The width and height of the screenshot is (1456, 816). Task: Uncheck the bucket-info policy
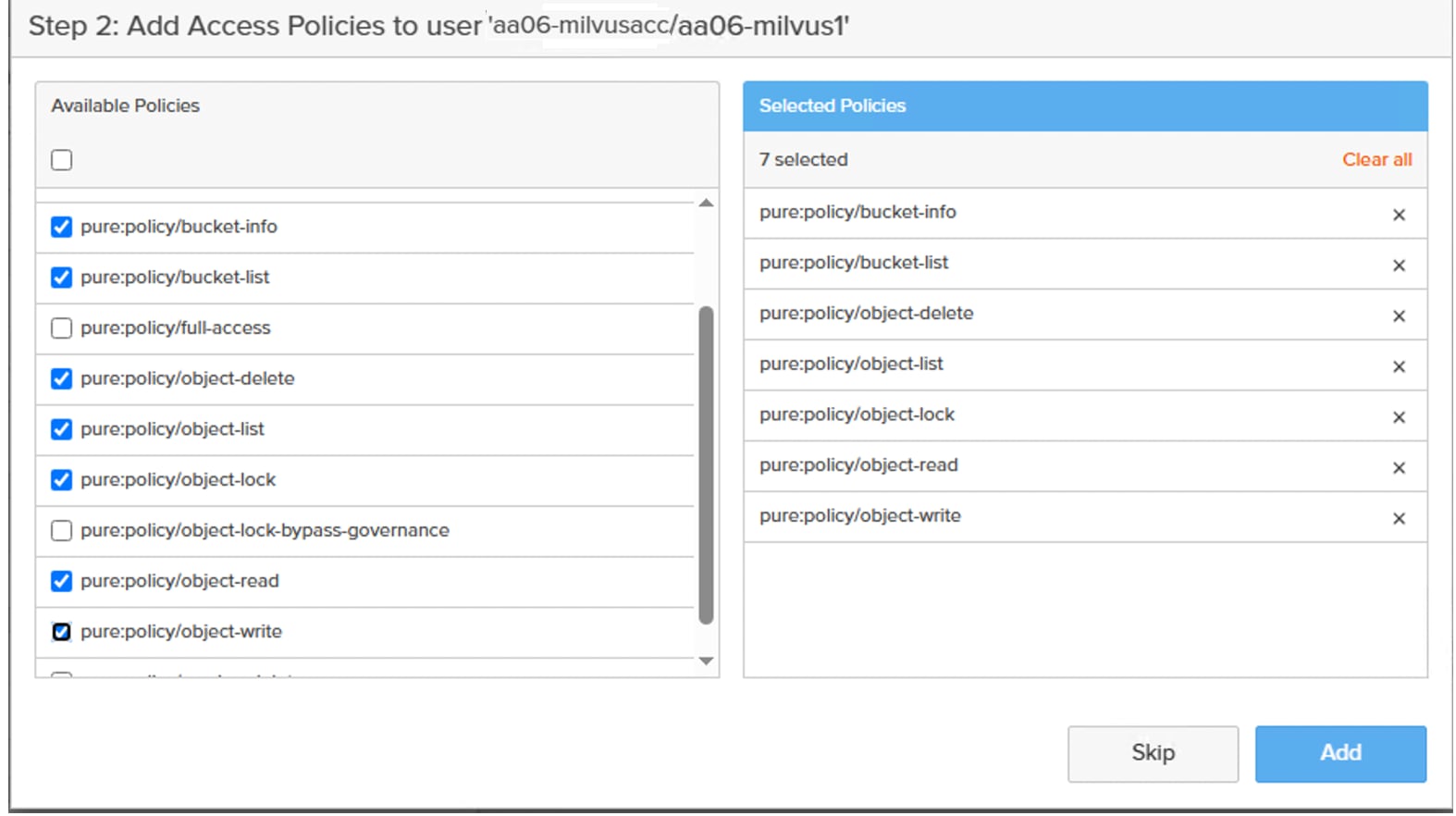[61, 227]
